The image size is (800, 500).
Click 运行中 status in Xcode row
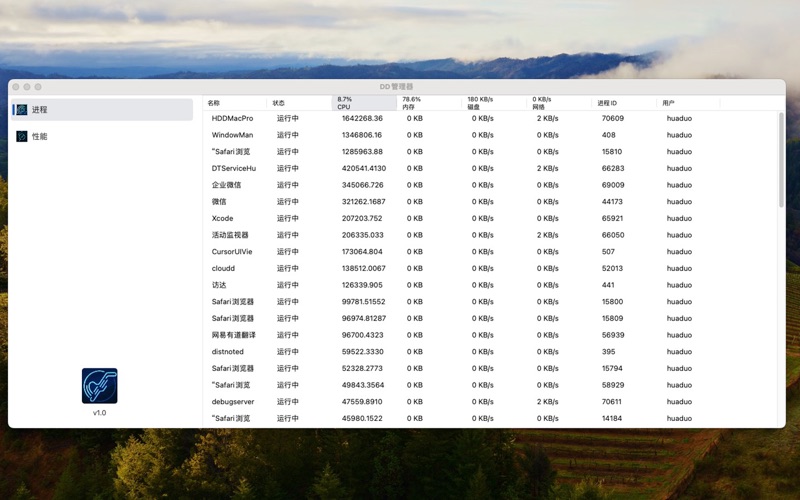pos(288,218)
